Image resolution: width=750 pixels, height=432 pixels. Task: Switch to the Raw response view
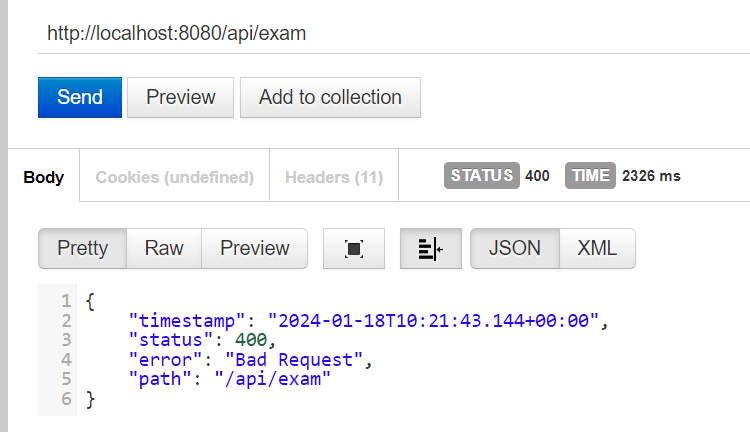164,248
